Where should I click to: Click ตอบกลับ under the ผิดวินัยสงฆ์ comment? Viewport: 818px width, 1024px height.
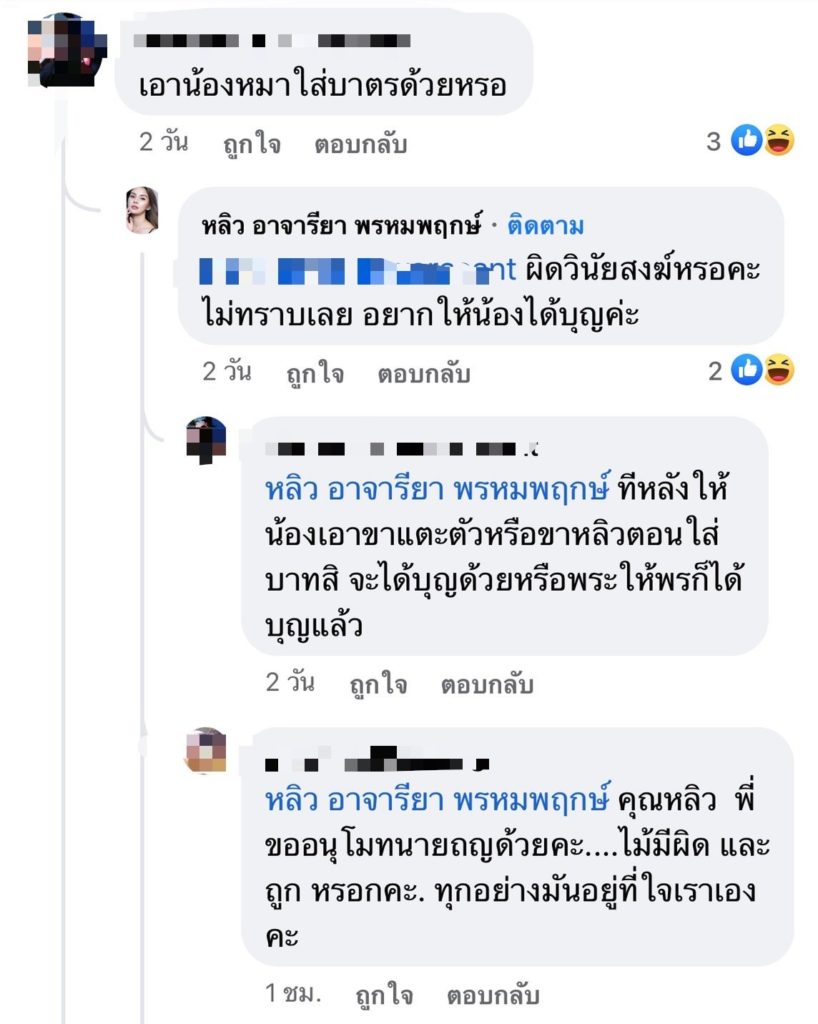point(424,374)
